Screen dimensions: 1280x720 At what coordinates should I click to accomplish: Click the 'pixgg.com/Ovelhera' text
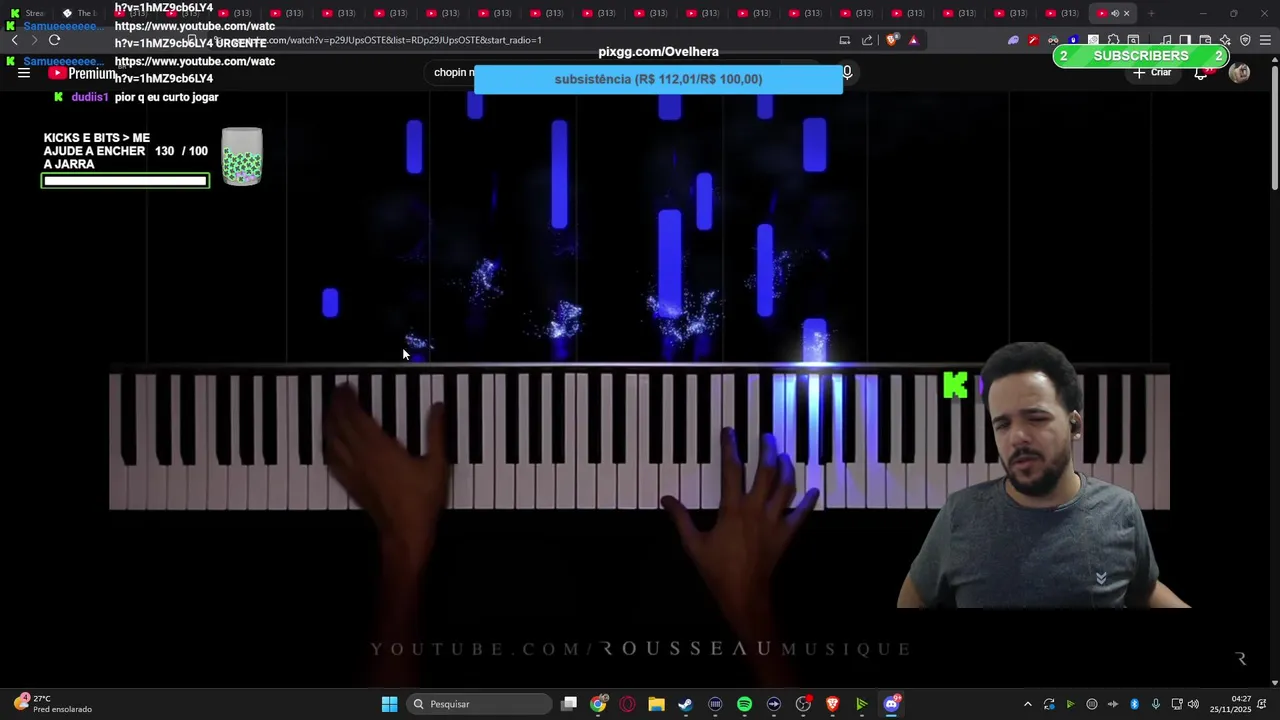(x=658, y=52)
